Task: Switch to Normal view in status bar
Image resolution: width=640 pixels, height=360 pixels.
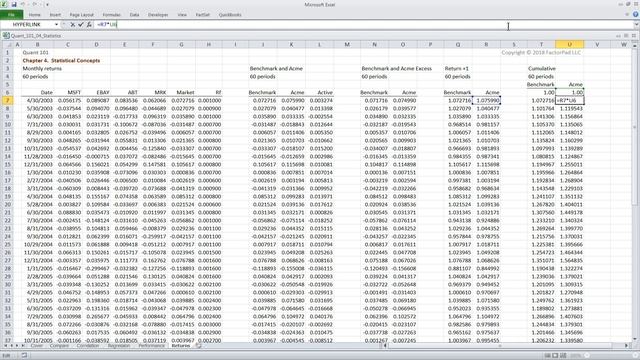Action: (x=548, y=356)
